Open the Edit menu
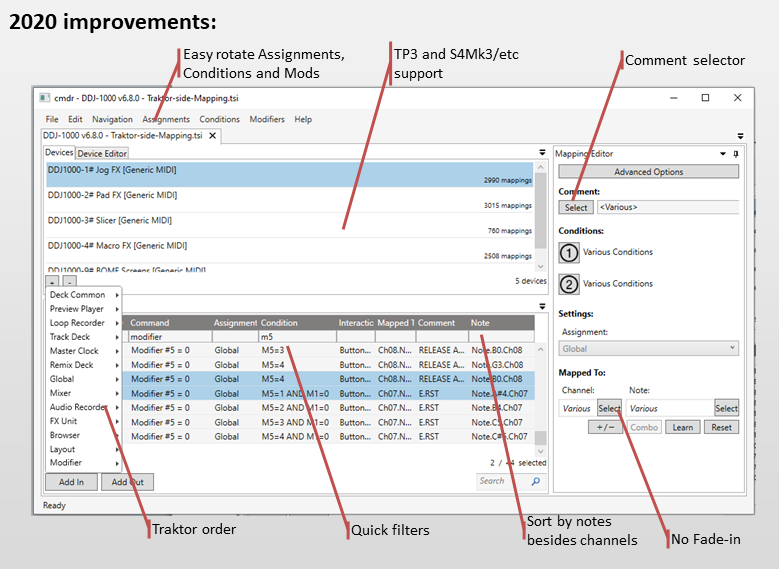This screenshot has width=779, height=569. pyautogui.click(x=75, y=119)
